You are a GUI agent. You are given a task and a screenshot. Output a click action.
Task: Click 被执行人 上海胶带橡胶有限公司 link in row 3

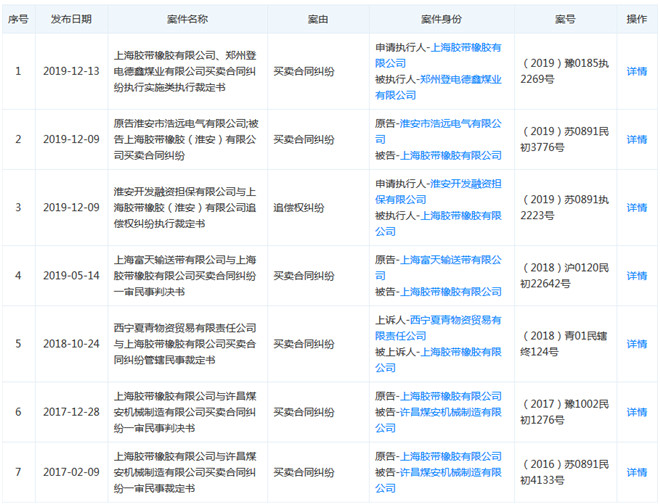pos(438,224)
